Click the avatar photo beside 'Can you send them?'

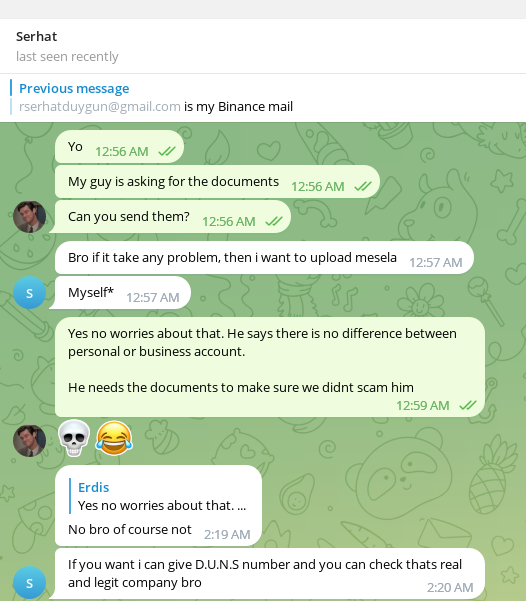point(30,217)
